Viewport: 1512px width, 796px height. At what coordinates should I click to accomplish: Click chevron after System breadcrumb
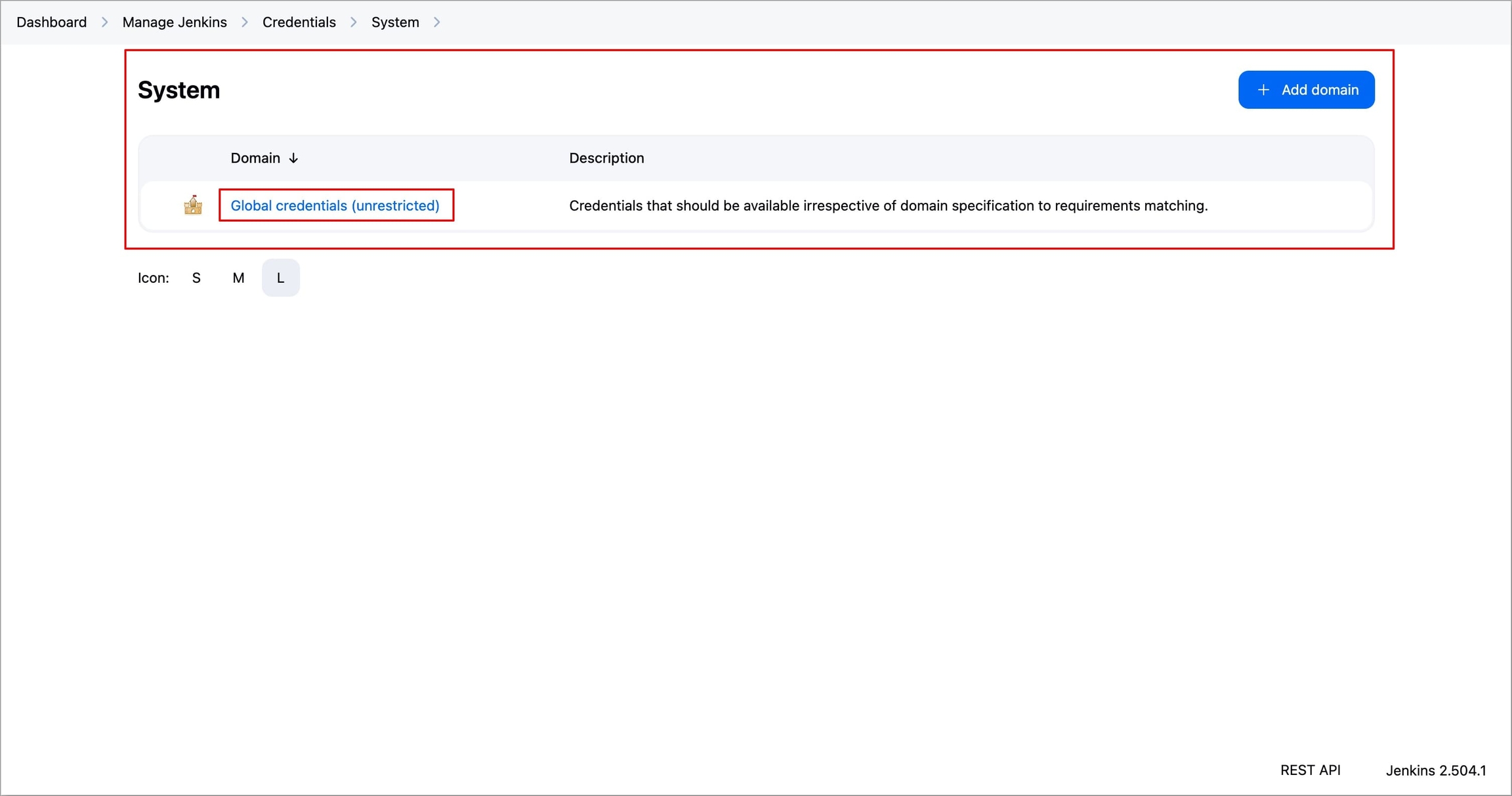437,22
